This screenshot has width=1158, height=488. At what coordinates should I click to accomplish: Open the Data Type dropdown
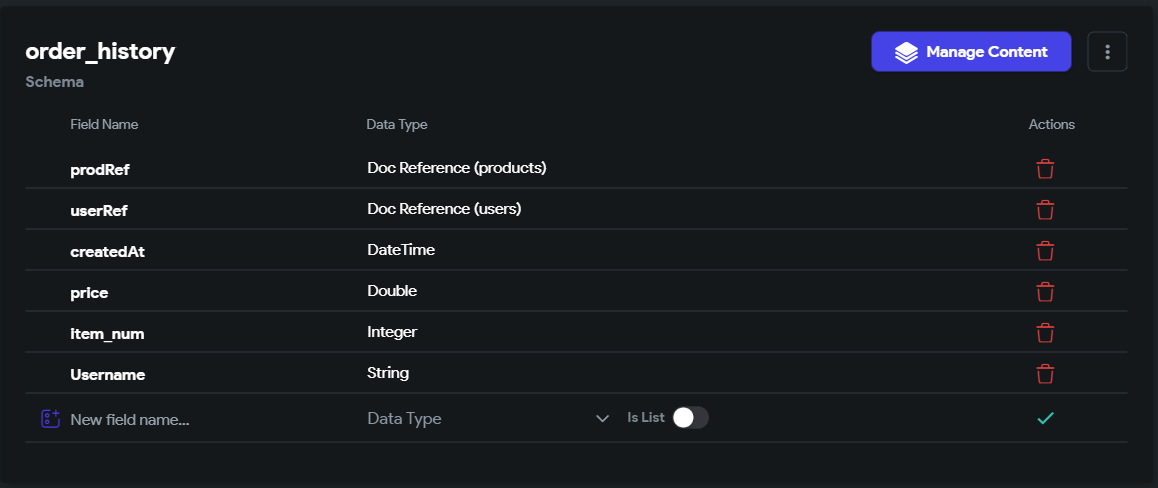(488, 419)
